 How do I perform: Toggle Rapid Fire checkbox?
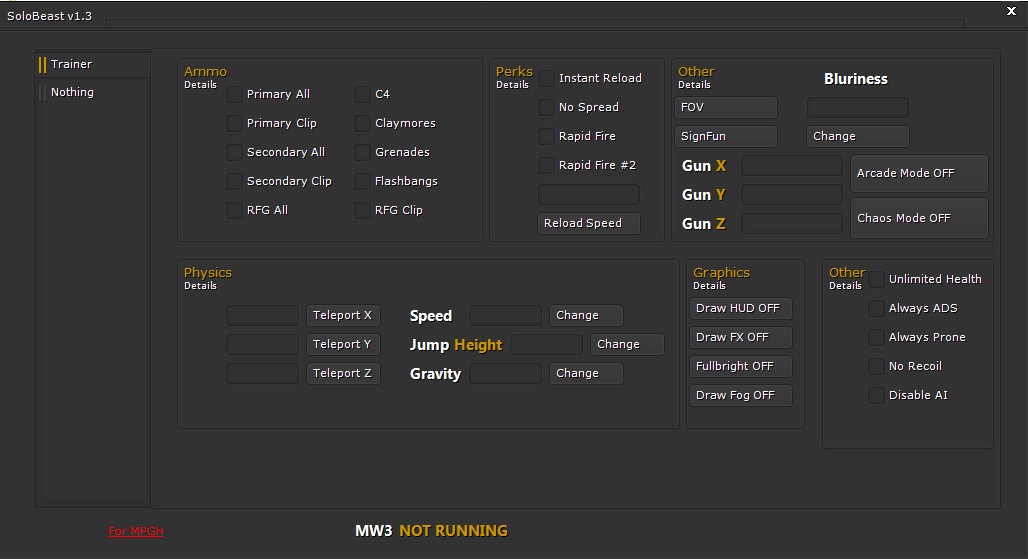tap(546, 136)
